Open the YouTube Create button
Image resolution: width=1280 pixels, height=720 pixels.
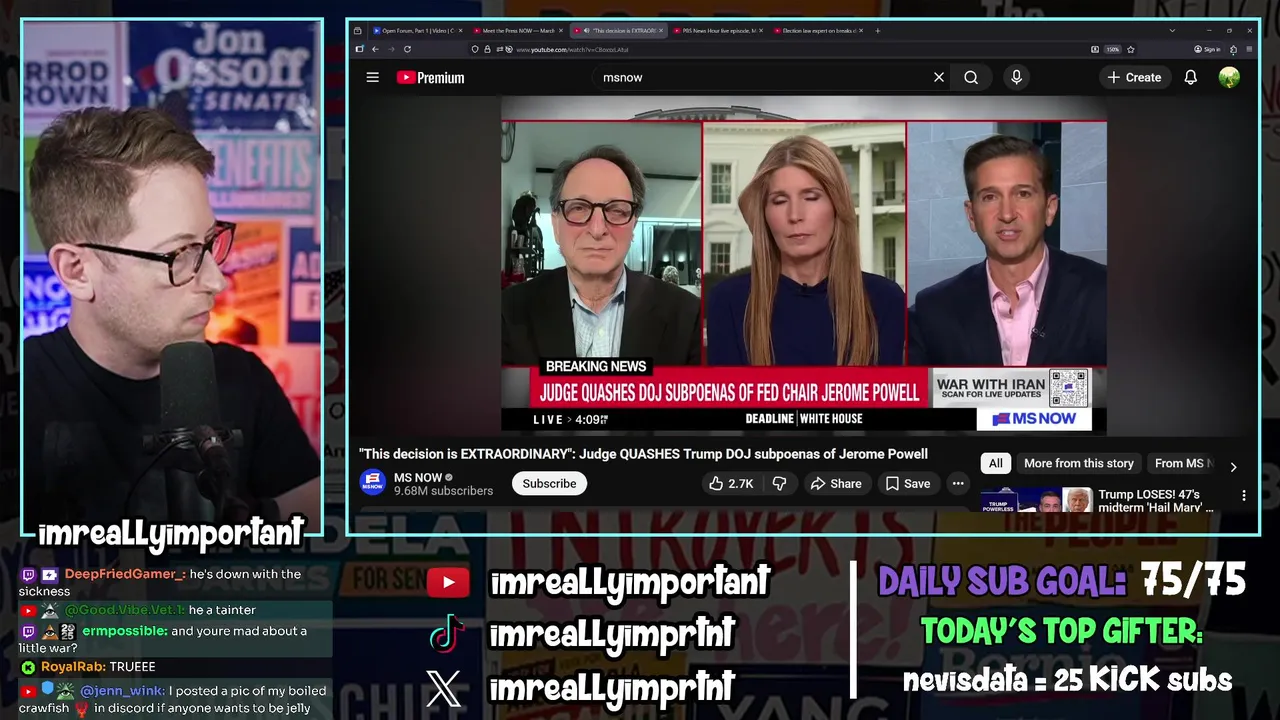click(x=1134, y=77)
